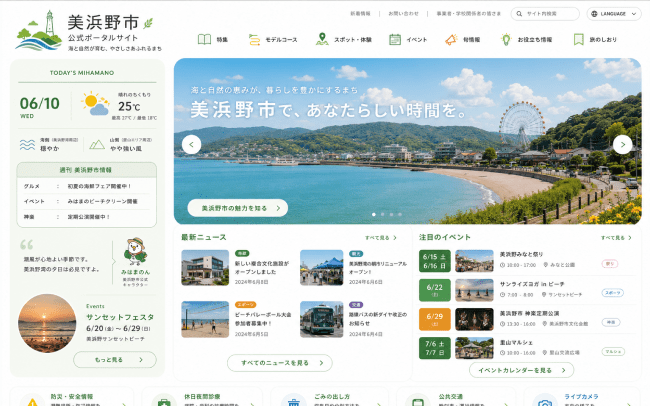Open the sunset photo for サンセットフェスタ

coord(47,323)
